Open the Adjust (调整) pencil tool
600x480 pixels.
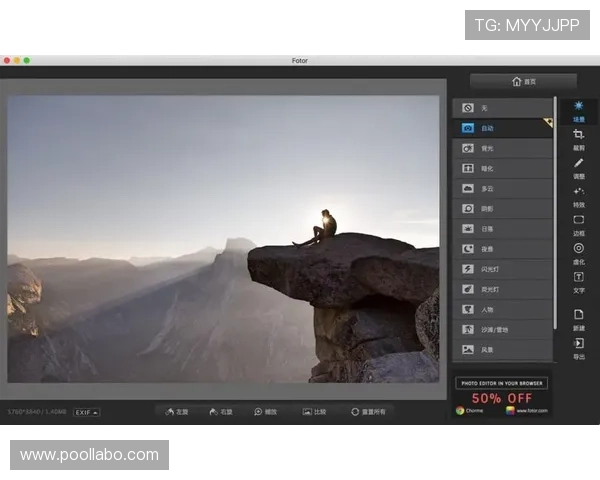pos(578,167)
